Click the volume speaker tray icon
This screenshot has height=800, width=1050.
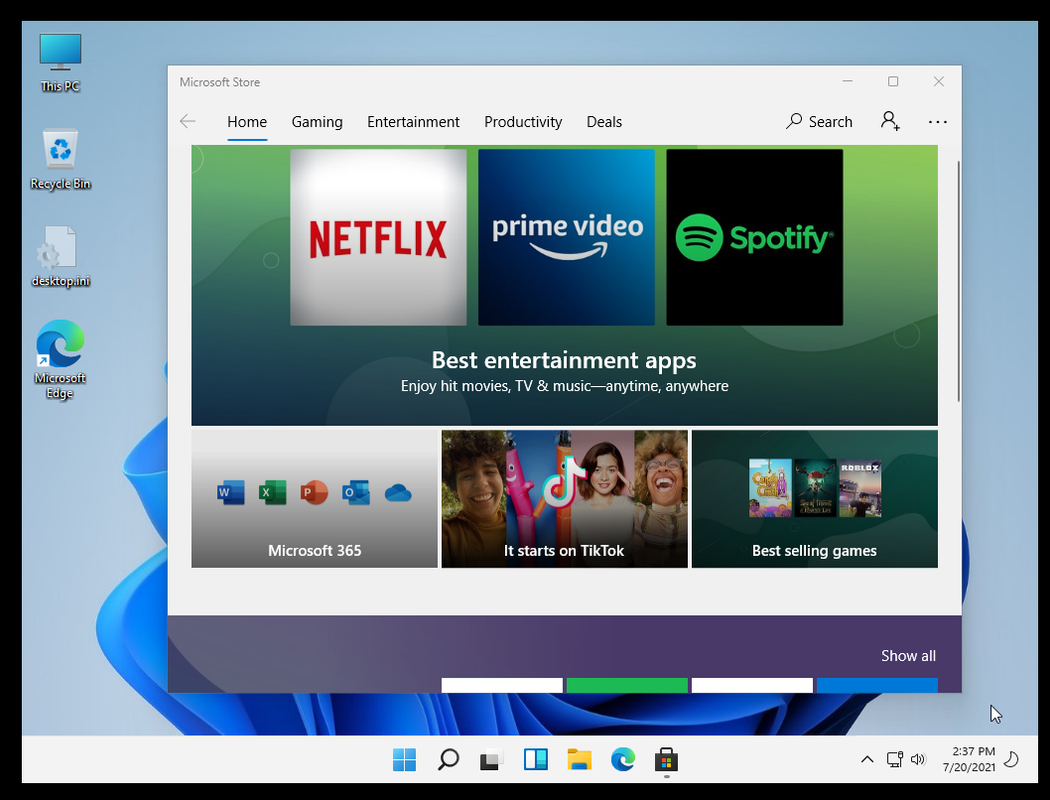[x=918, y=759]
